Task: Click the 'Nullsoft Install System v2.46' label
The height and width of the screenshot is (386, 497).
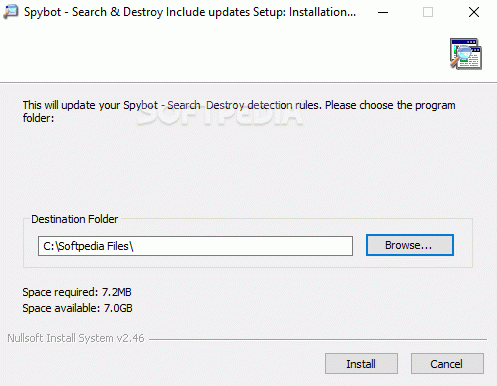Action: click(76, 338)
